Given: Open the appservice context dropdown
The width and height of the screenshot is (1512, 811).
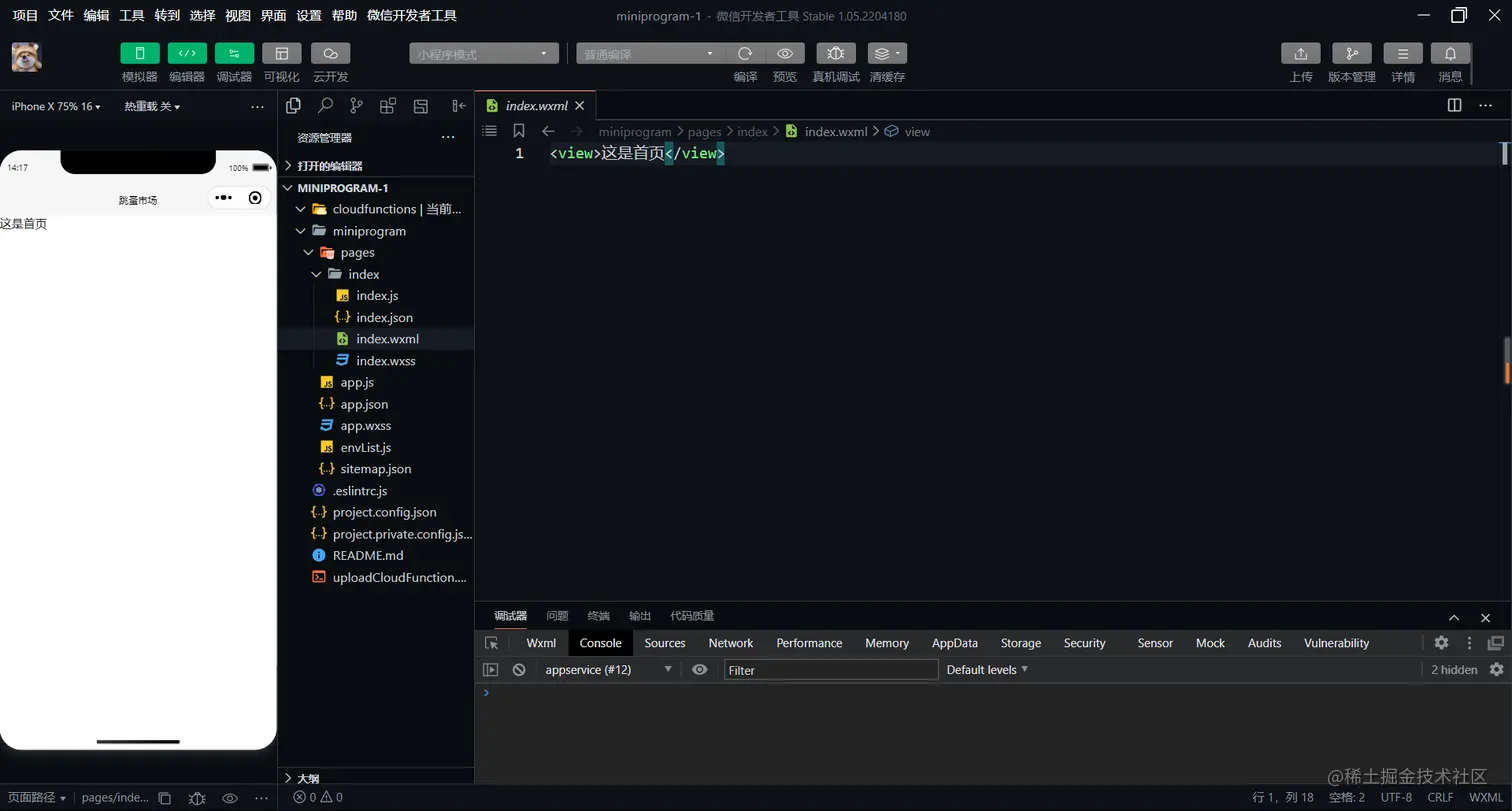Looking at the screenshot, I should (x=608, y=670).
